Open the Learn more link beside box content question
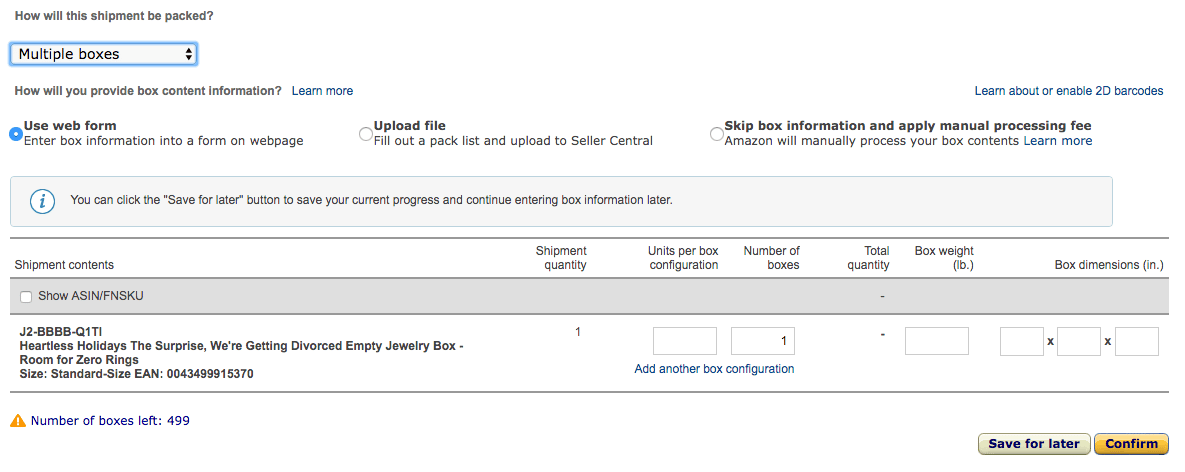The image size is (1185, 472). pyautogui.click(x=323, y=91)
